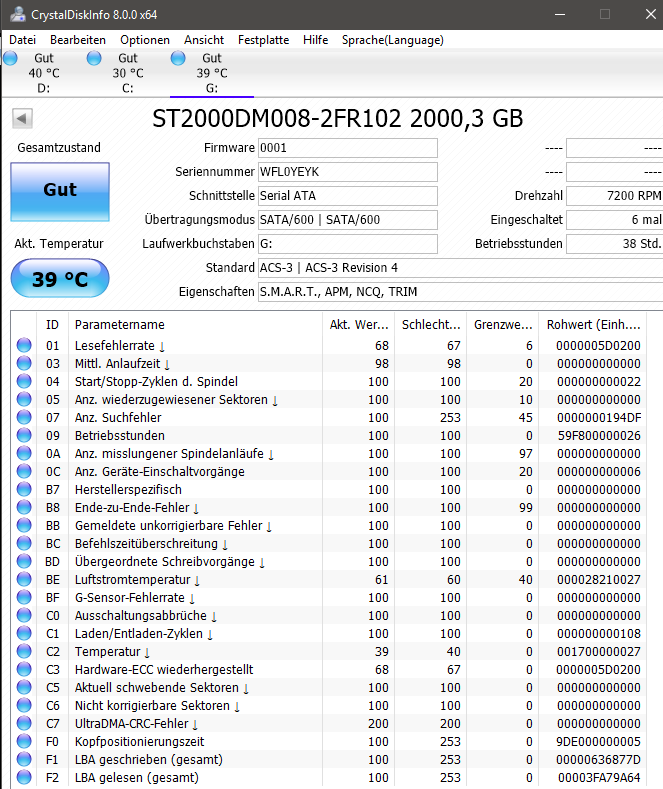Open the Optionen menu

[145, 40]
